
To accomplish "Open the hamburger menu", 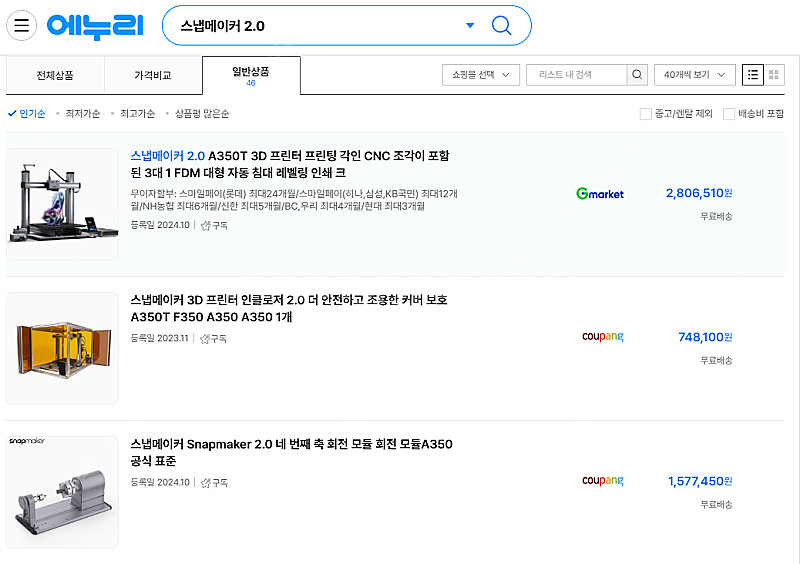I will [21, 25].
